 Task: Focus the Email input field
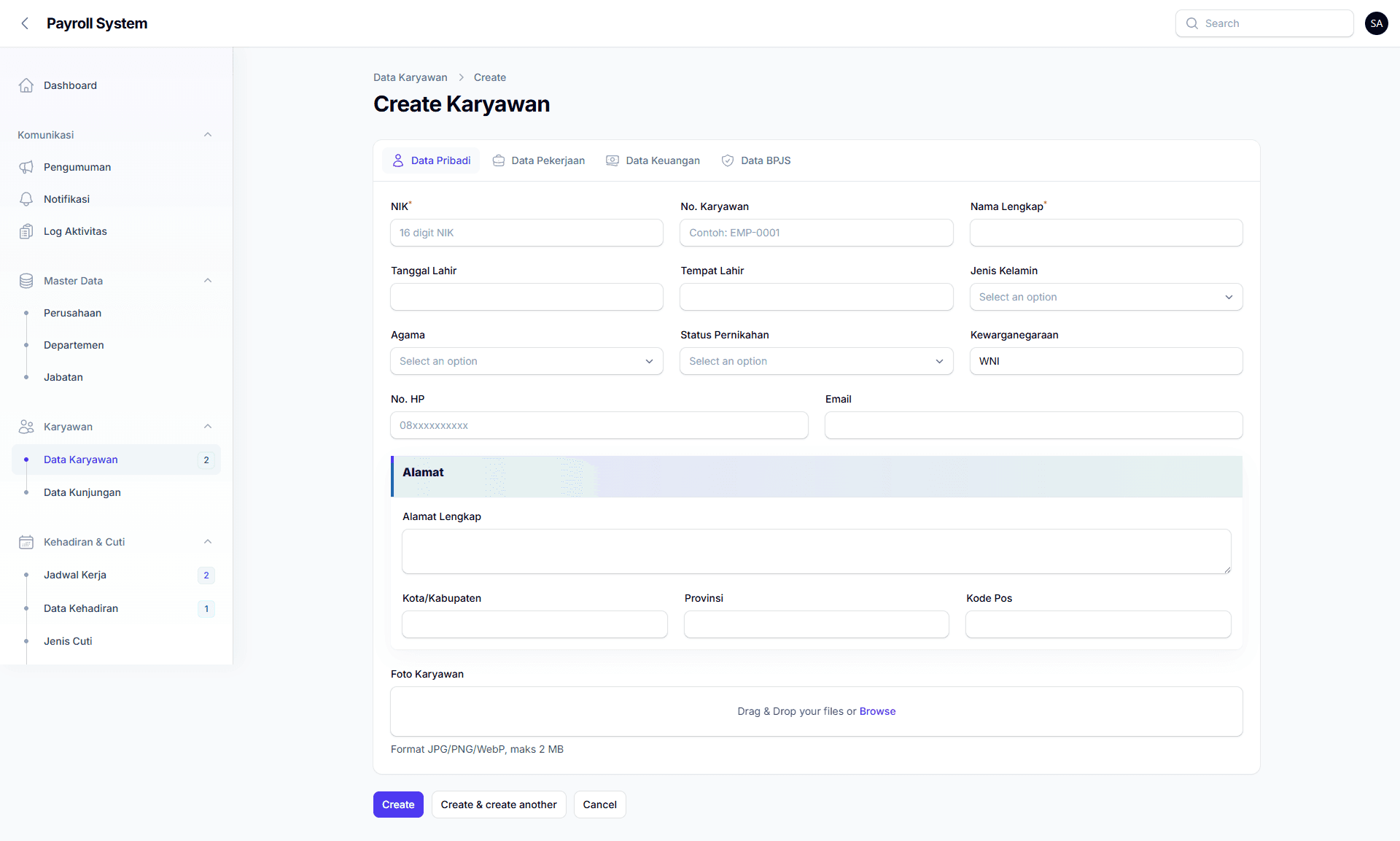1033,425
